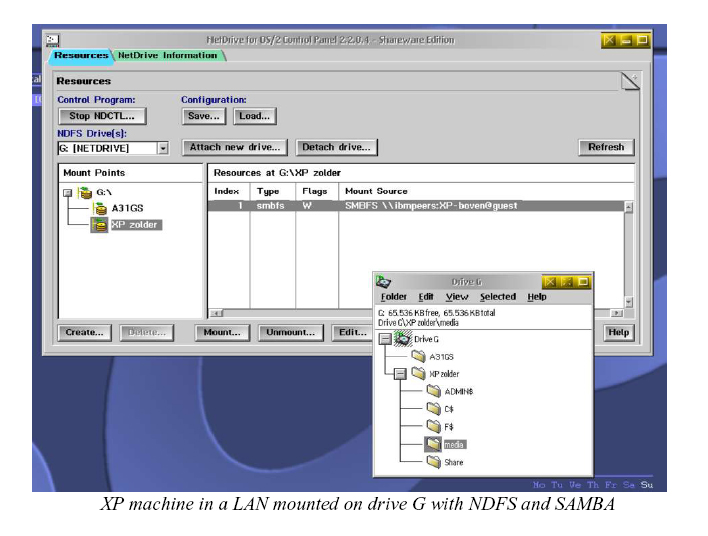Click the Drive G root disk icon
The height and width of the screenshot is (536, 708).
[403, 339]
